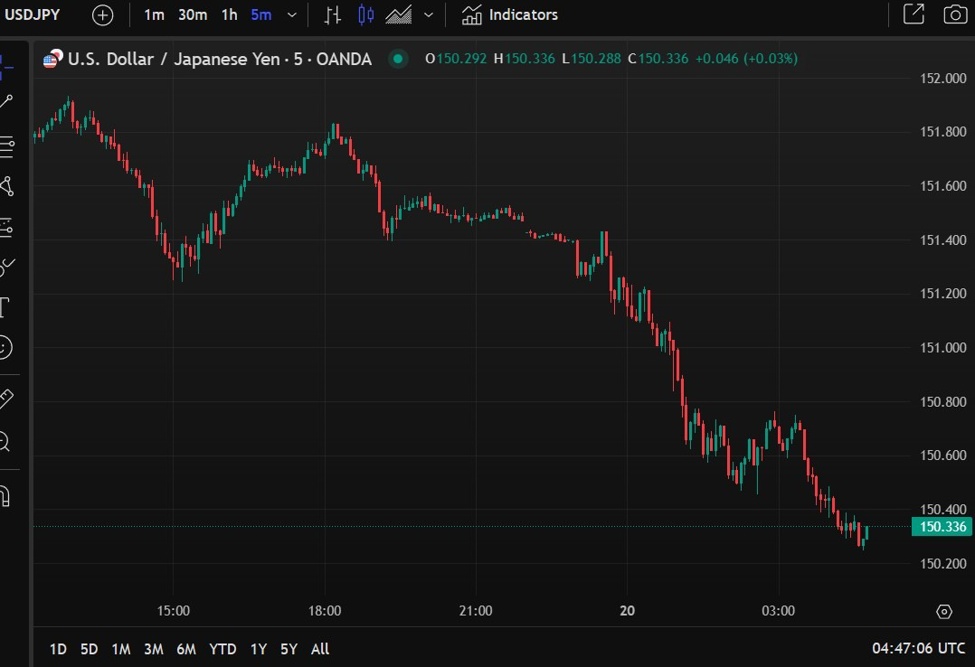Select the bars chart type icon
Image resolution: width=975 pixels, height=667 pixels.
(x=333, y=15)
